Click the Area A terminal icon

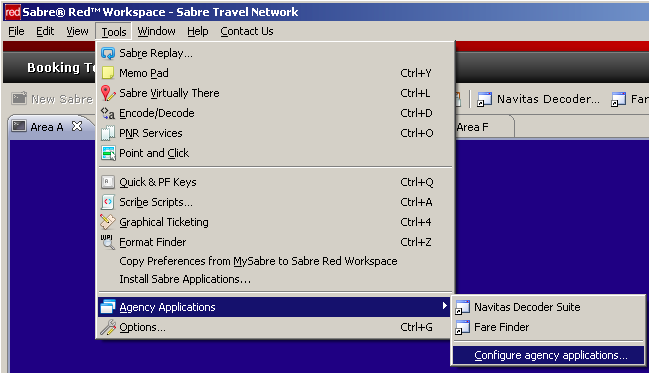(19, 126)
